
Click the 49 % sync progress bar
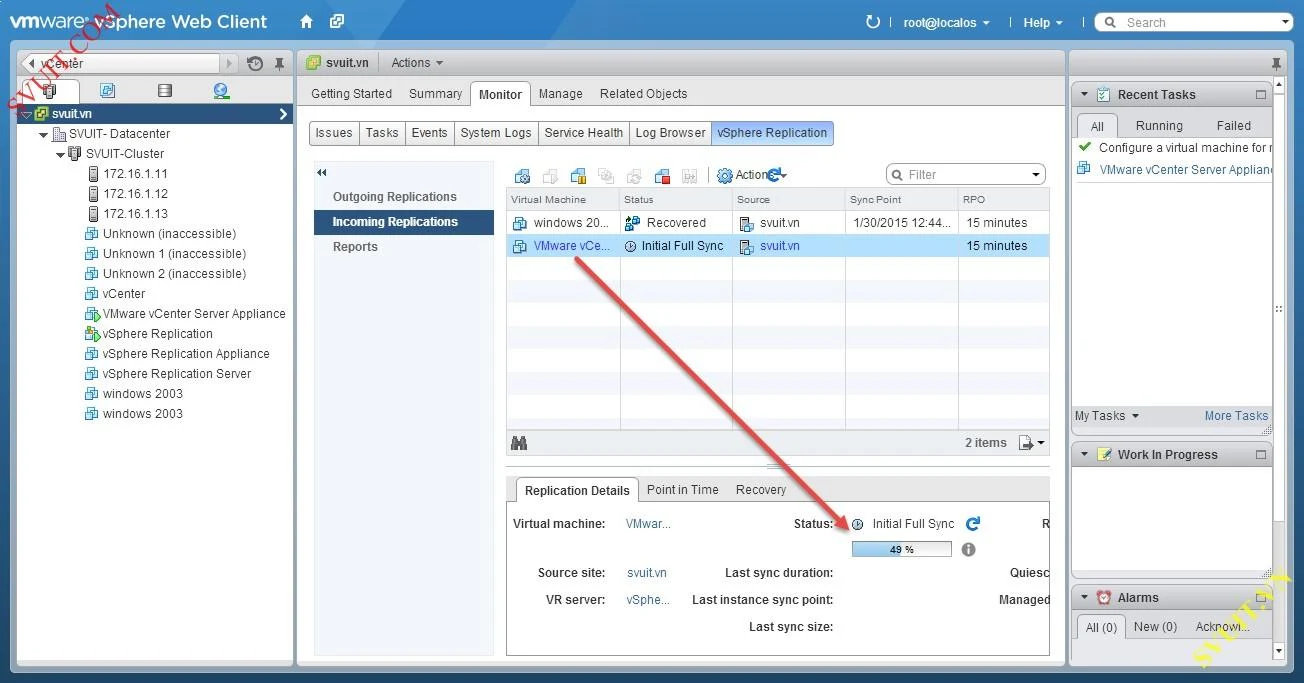tap(901, 549)
